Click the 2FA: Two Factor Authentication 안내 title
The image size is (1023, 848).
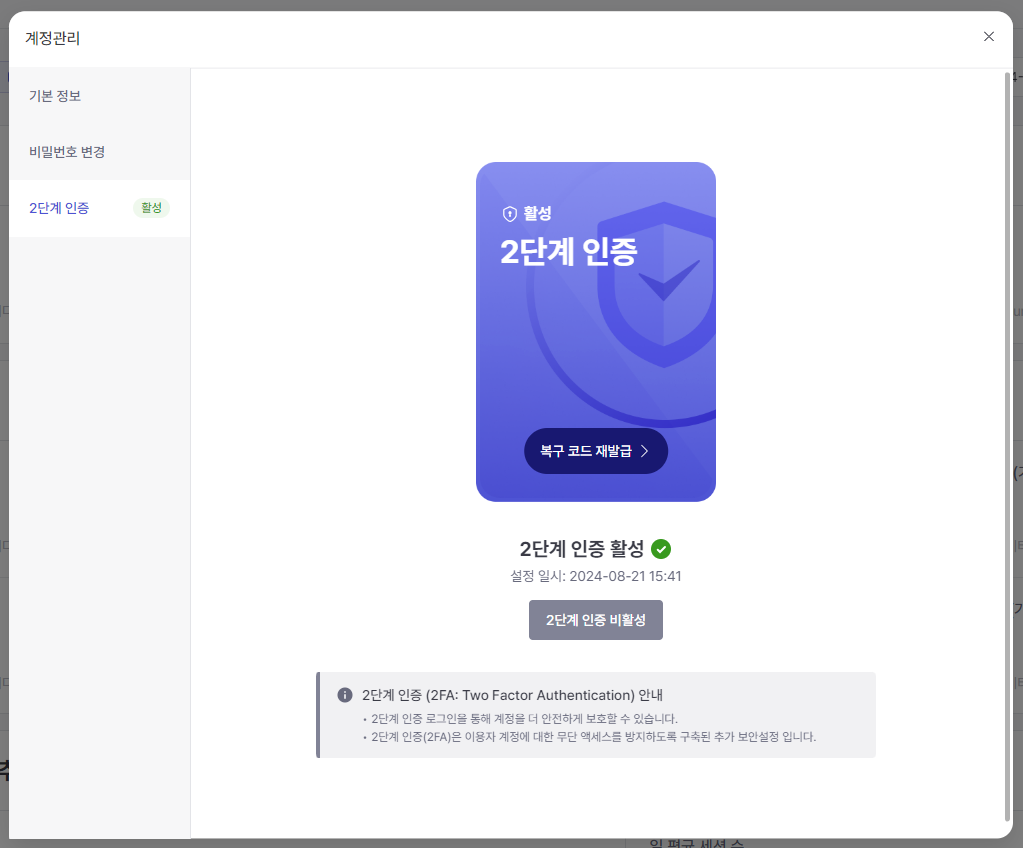(x=512, y=695)
